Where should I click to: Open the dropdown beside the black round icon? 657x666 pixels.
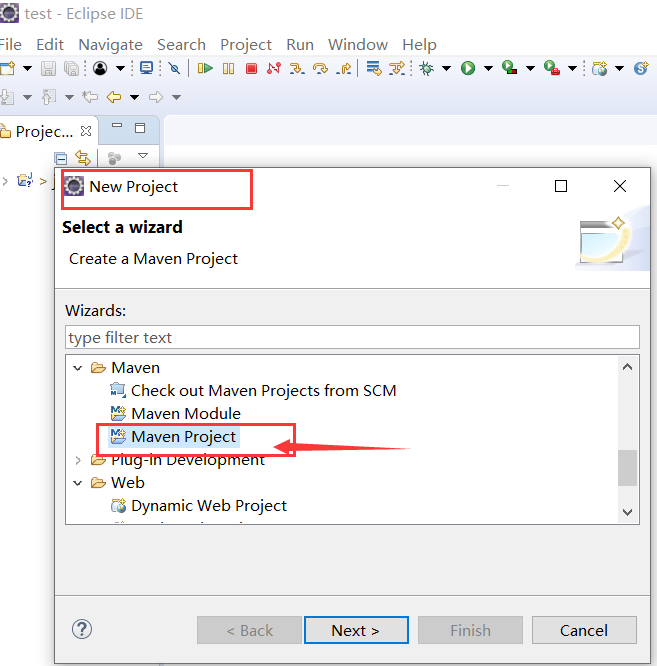coord(120,68)
